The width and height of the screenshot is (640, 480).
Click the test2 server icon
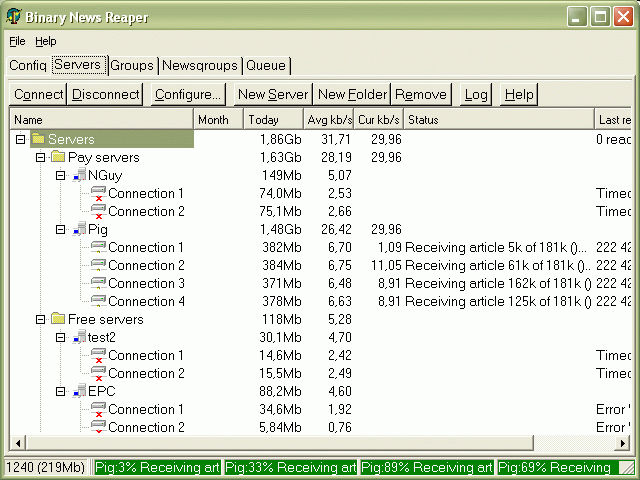coord(79,337)
